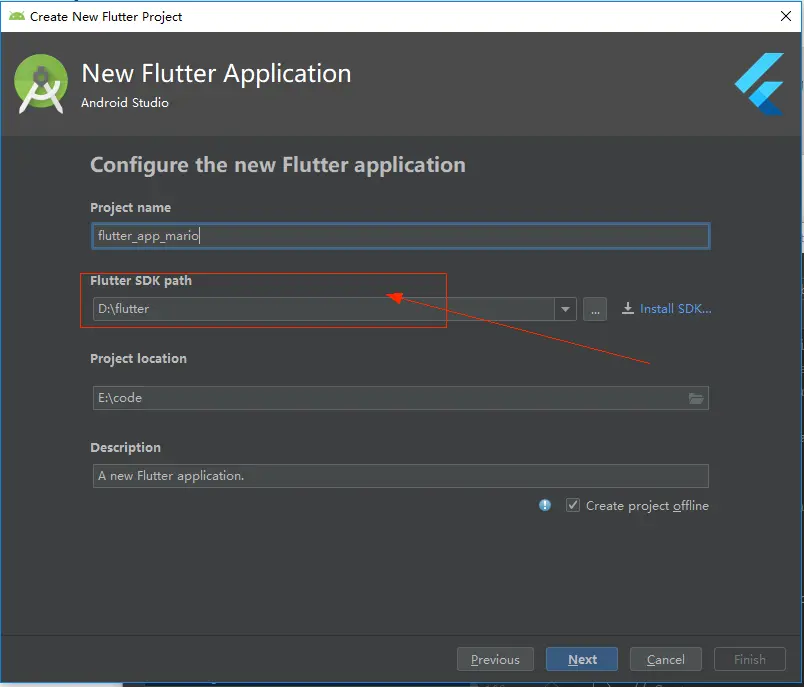Click the 'Create project offline' label text
This screenshot has width=804, height=687.
pyautogui.click(x=647, y=506)
